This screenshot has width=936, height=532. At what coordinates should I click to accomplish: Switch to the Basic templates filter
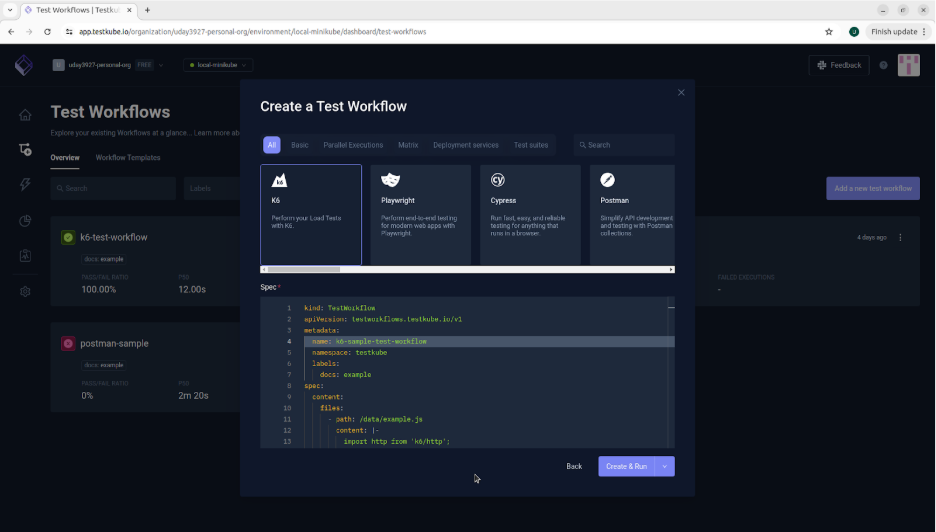(x=300, y=145)
